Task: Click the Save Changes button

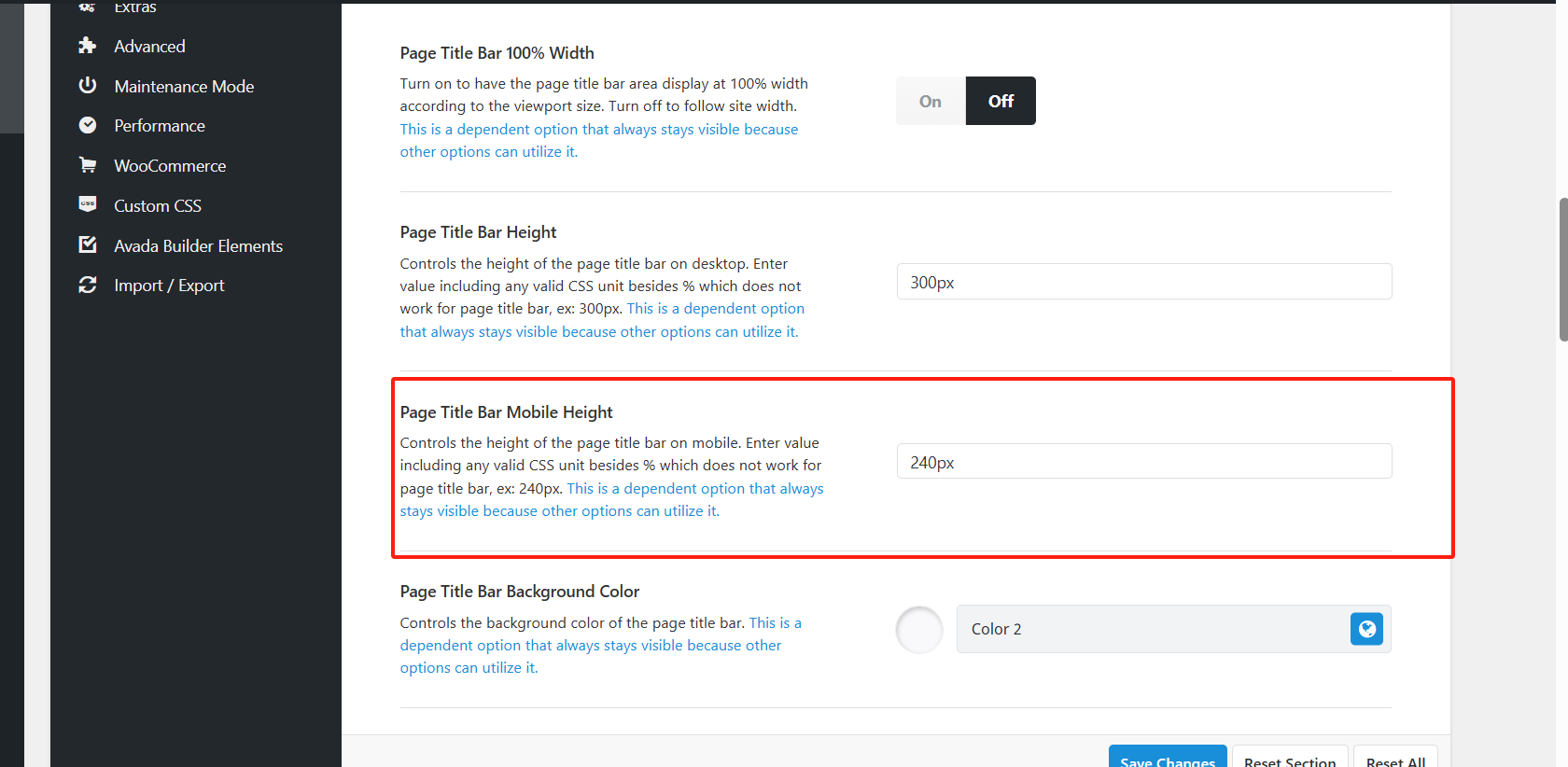Action: point(1168,757)
